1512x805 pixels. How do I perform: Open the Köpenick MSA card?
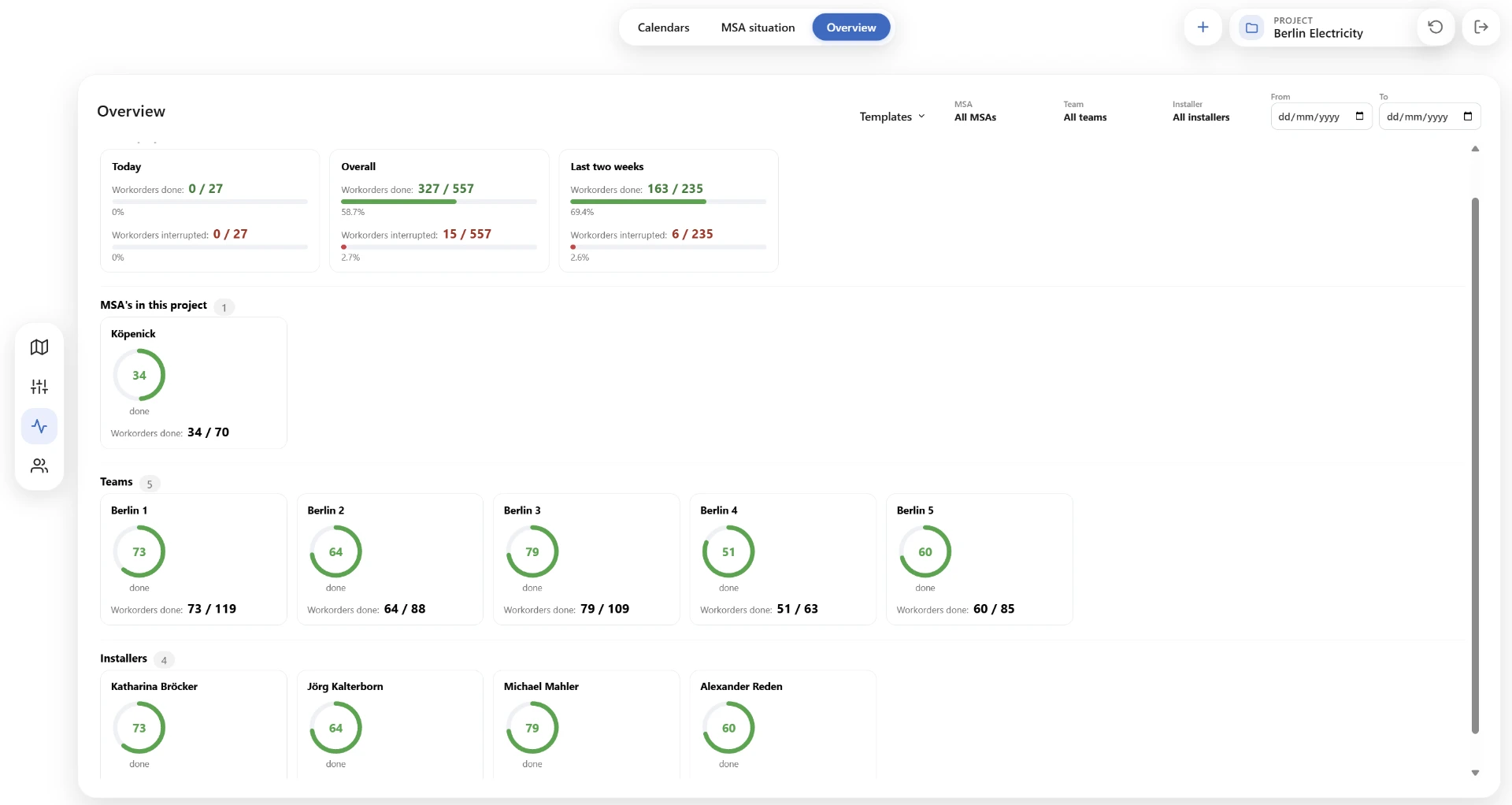point(194,383)
